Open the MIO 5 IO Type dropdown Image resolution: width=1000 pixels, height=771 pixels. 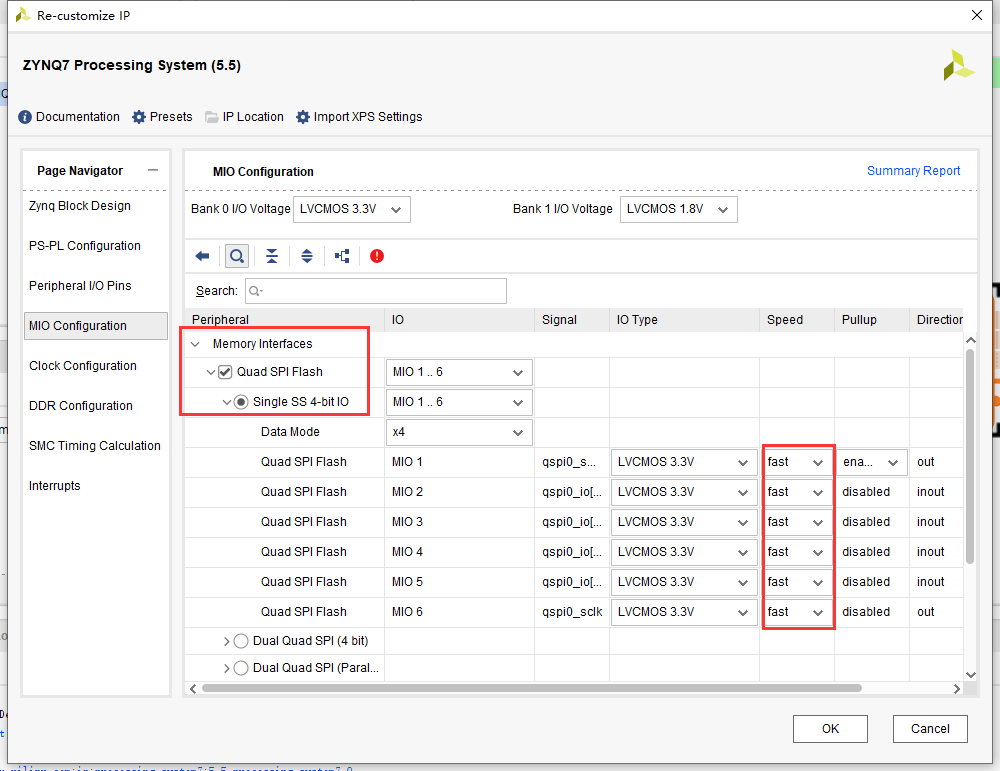click(684, 582)
